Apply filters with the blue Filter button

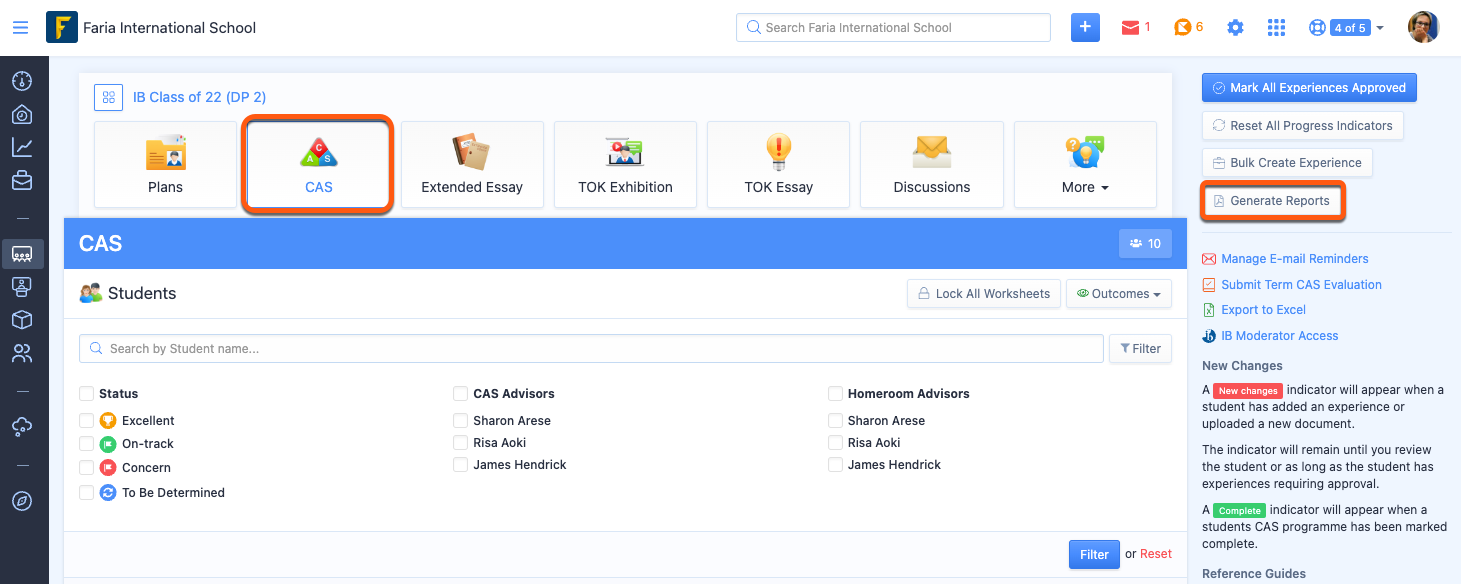pyautogui.click(x=1094, y=554)
